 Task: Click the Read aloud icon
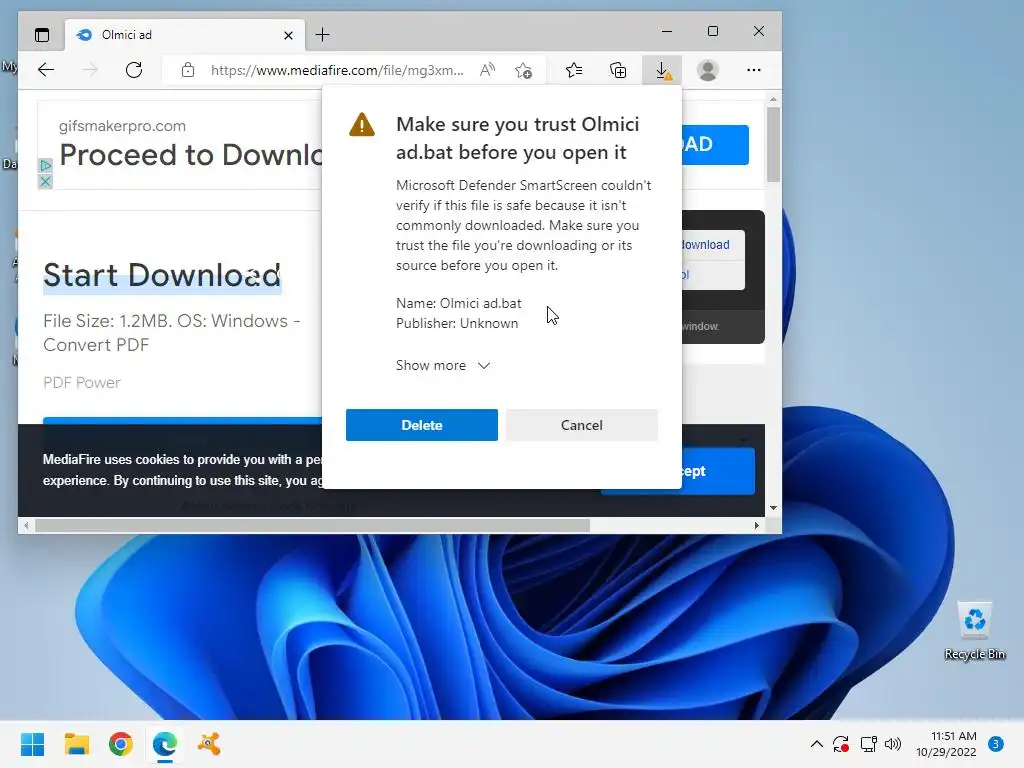click(487, 70)
